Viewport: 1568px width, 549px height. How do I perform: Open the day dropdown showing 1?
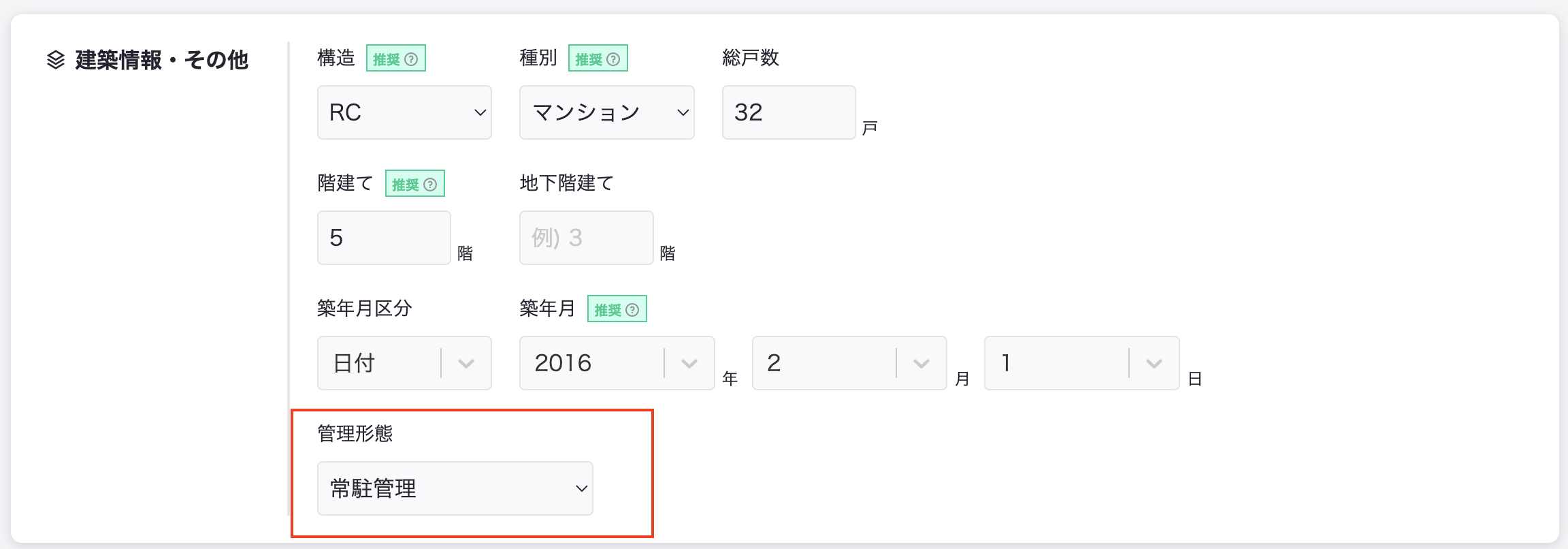tap(1081, 363)
